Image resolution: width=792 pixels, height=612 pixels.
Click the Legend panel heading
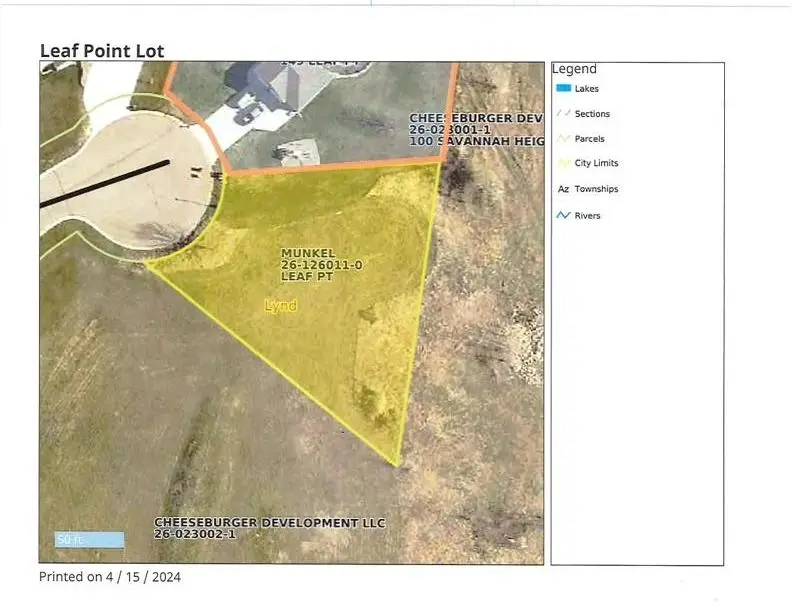(x=574, y=69)
